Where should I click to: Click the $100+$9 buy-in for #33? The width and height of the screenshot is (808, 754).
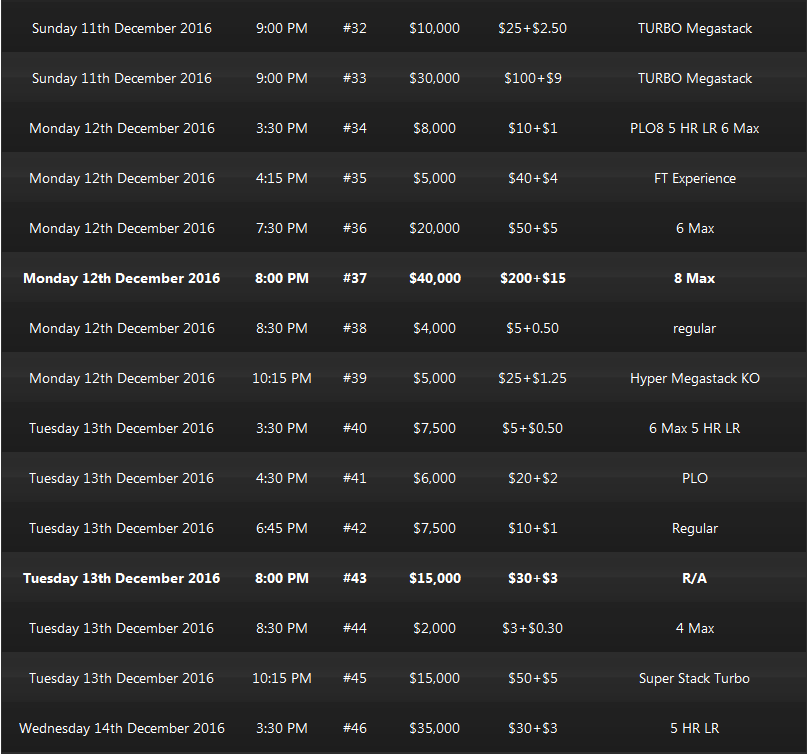(532, 78)
